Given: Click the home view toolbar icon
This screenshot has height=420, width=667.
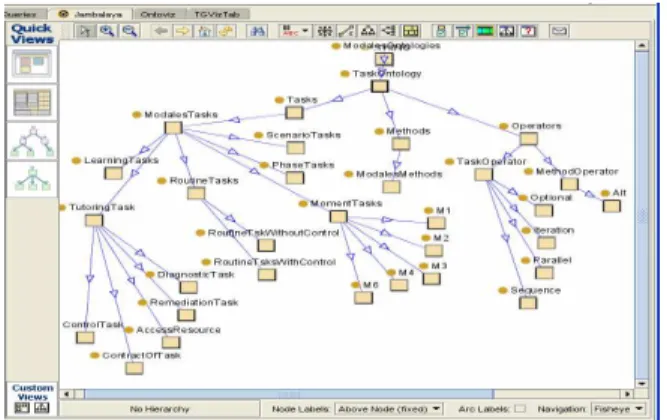Looking at the screenshot, I should click(205, 31).
